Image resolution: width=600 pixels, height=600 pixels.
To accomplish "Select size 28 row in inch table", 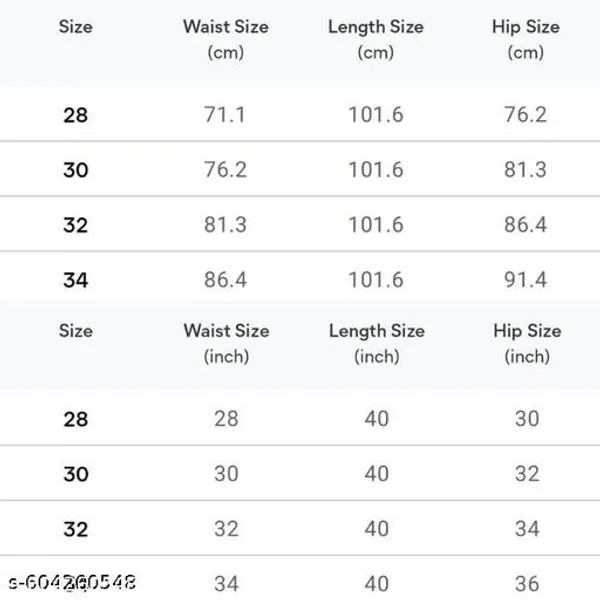I will click(300, 418).
